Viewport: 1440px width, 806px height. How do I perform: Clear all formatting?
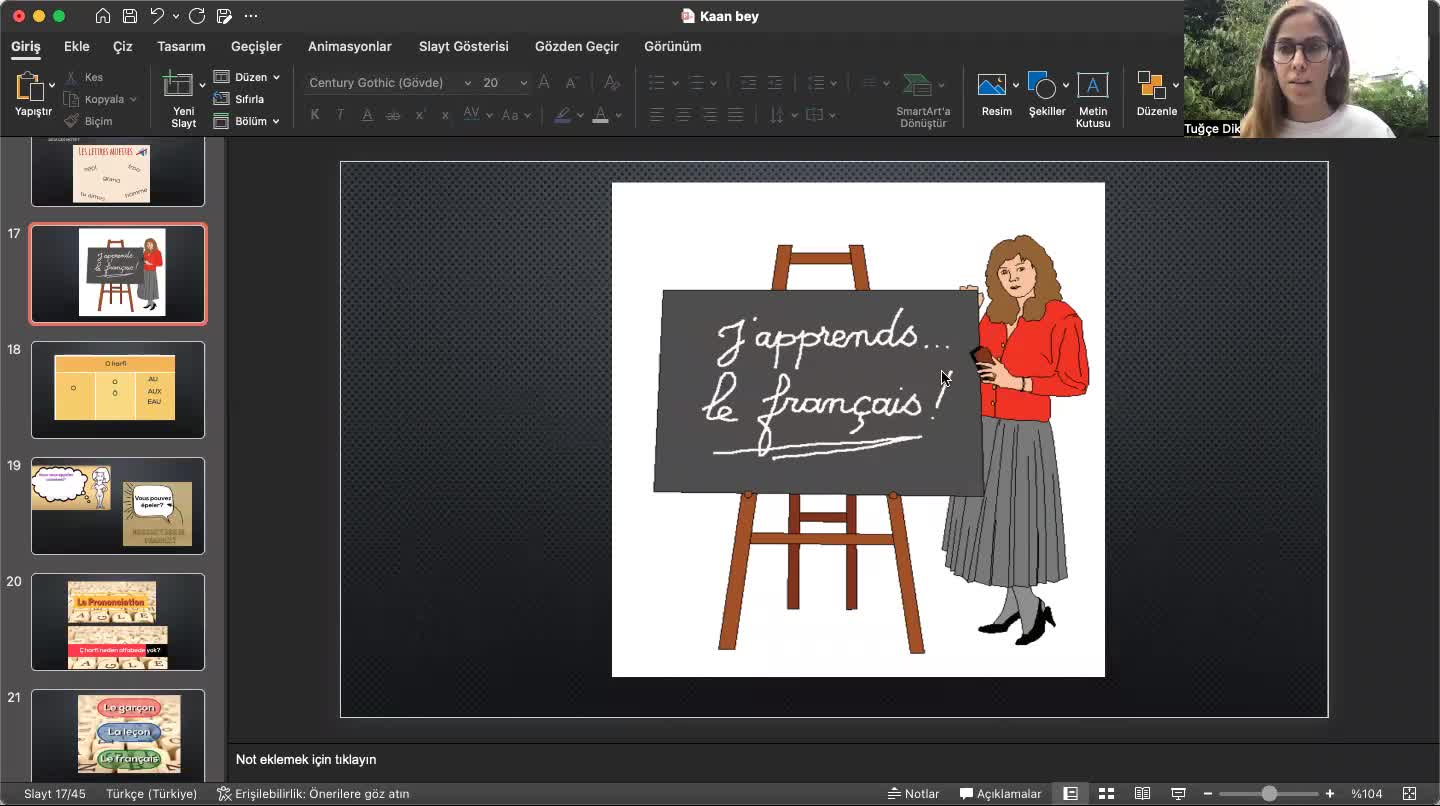coord(612,83)
